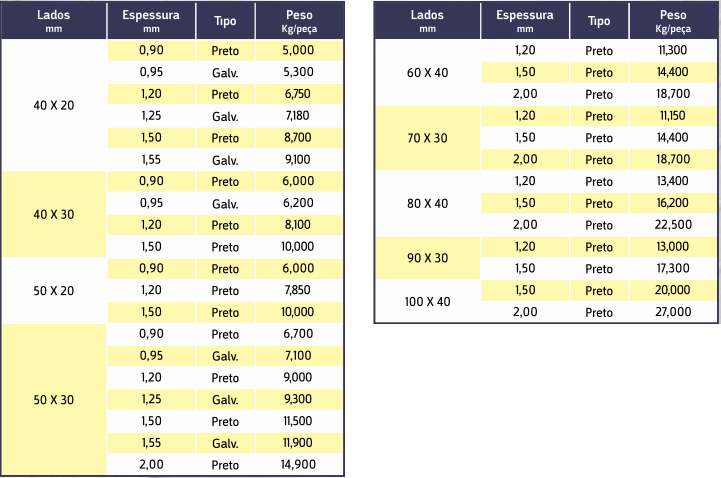Click the Tipo header in left table
Viewport: 721px width, 478px height.
225,21
